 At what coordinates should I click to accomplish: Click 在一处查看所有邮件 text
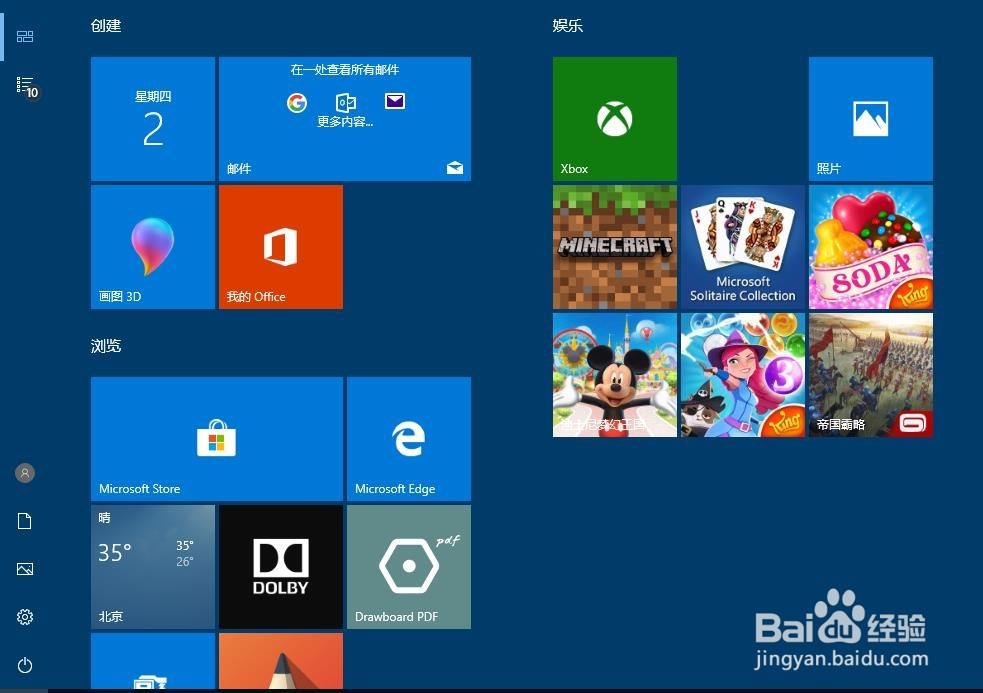click(x=345, y=70)
